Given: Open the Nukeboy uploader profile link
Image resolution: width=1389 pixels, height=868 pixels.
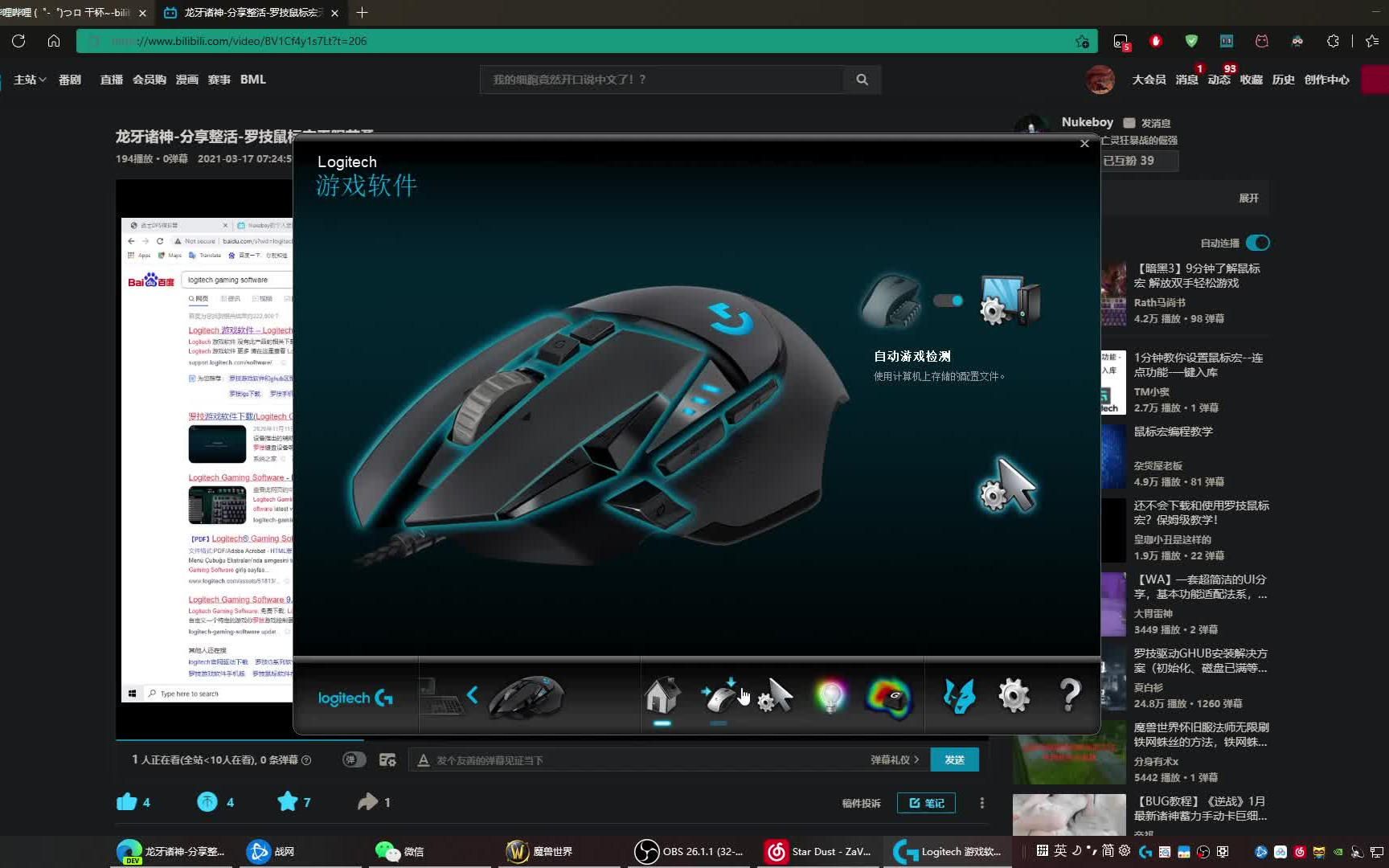Looking at the screenshot, I should 1087,122.
